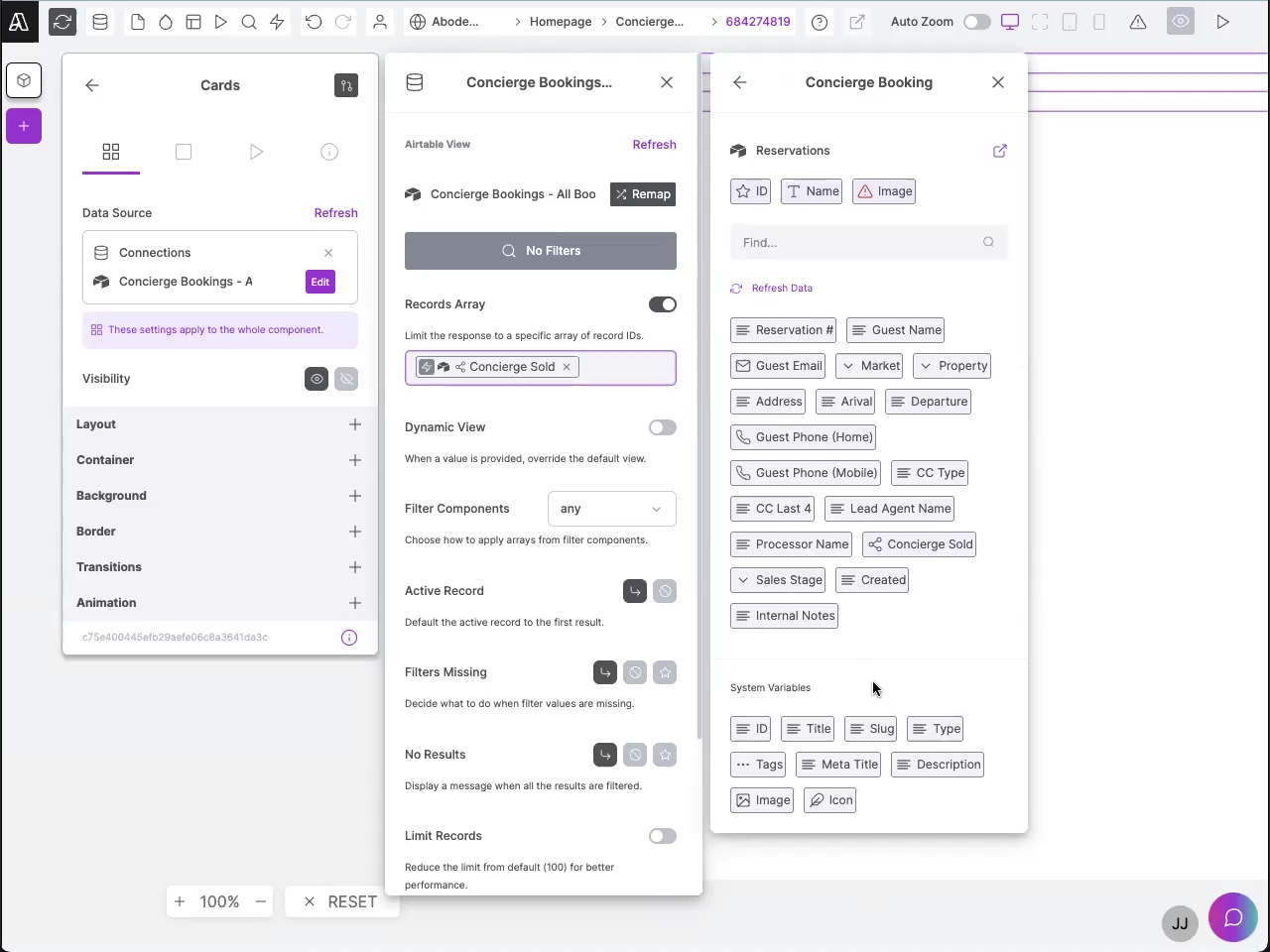Screen dimensions: 1270x952
Task: Toggle the Auto Zoom switch
Action: pos(977,22)
